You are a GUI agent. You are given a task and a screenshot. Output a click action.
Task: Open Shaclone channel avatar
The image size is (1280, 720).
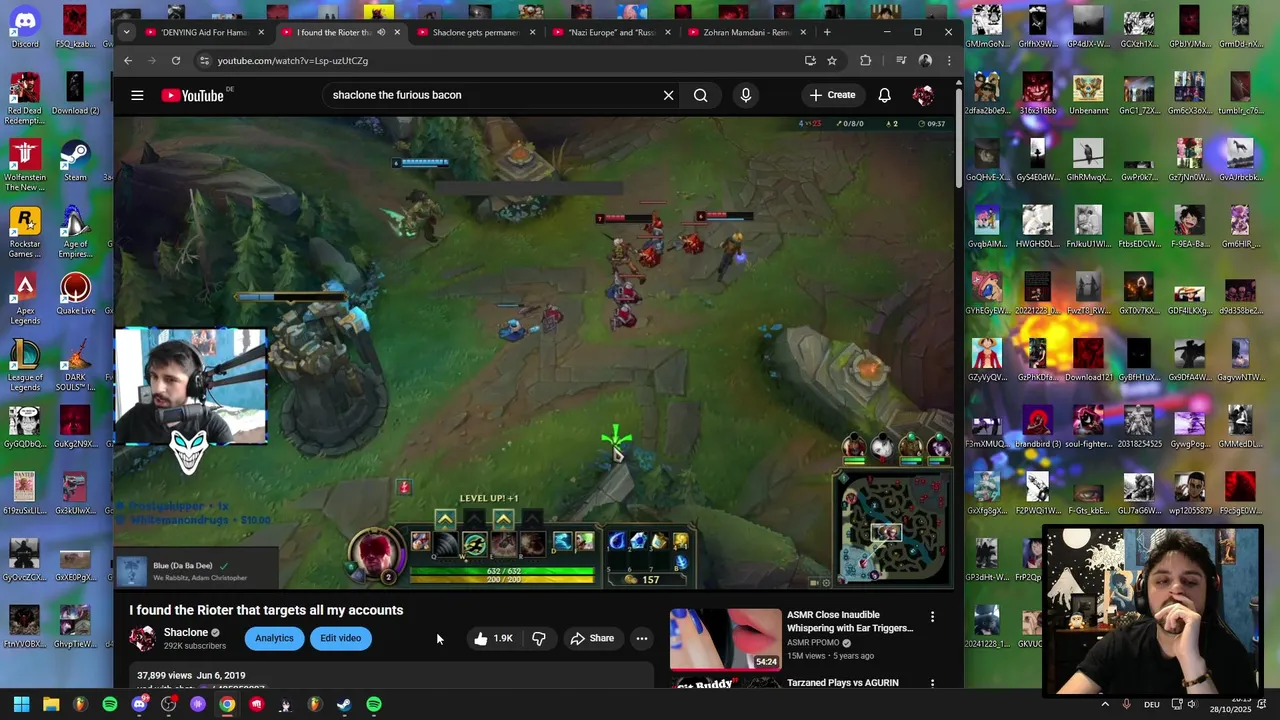[143, 638]
